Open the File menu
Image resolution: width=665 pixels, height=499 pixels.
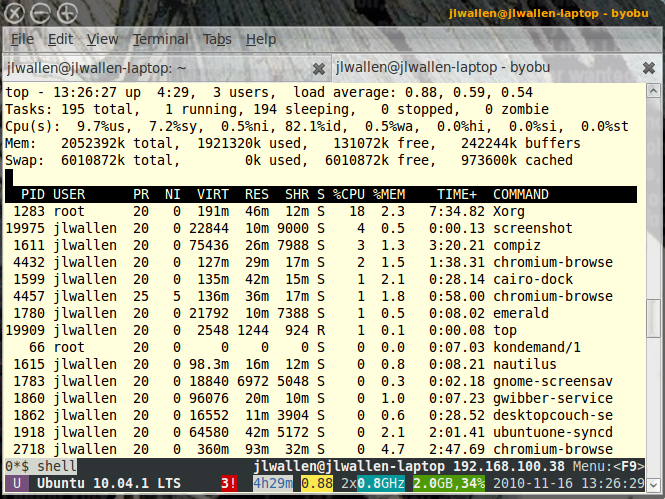click(22, 39)
